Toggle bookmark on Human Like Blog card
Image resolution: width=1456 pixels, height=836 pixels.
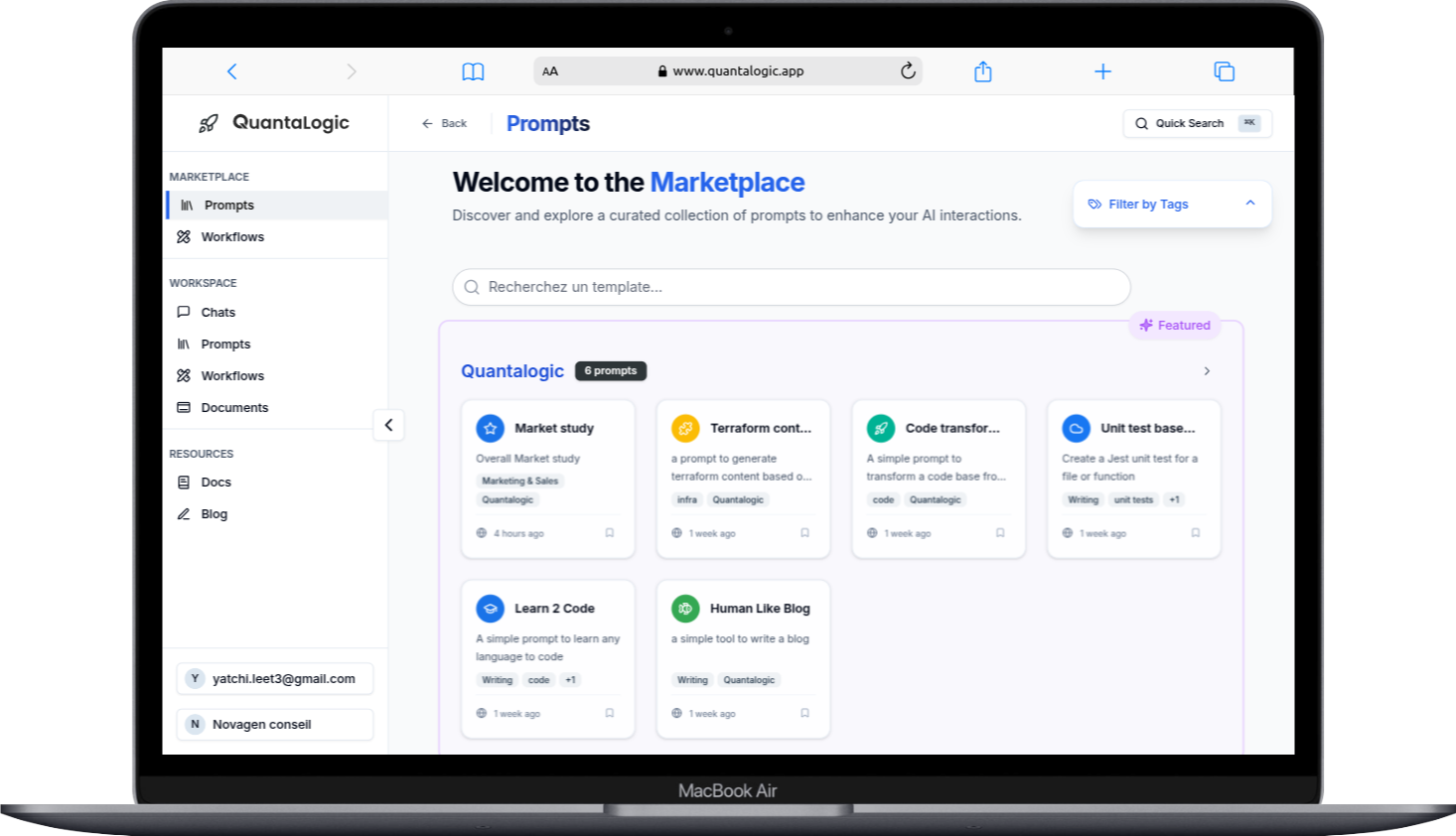(804, 713)
